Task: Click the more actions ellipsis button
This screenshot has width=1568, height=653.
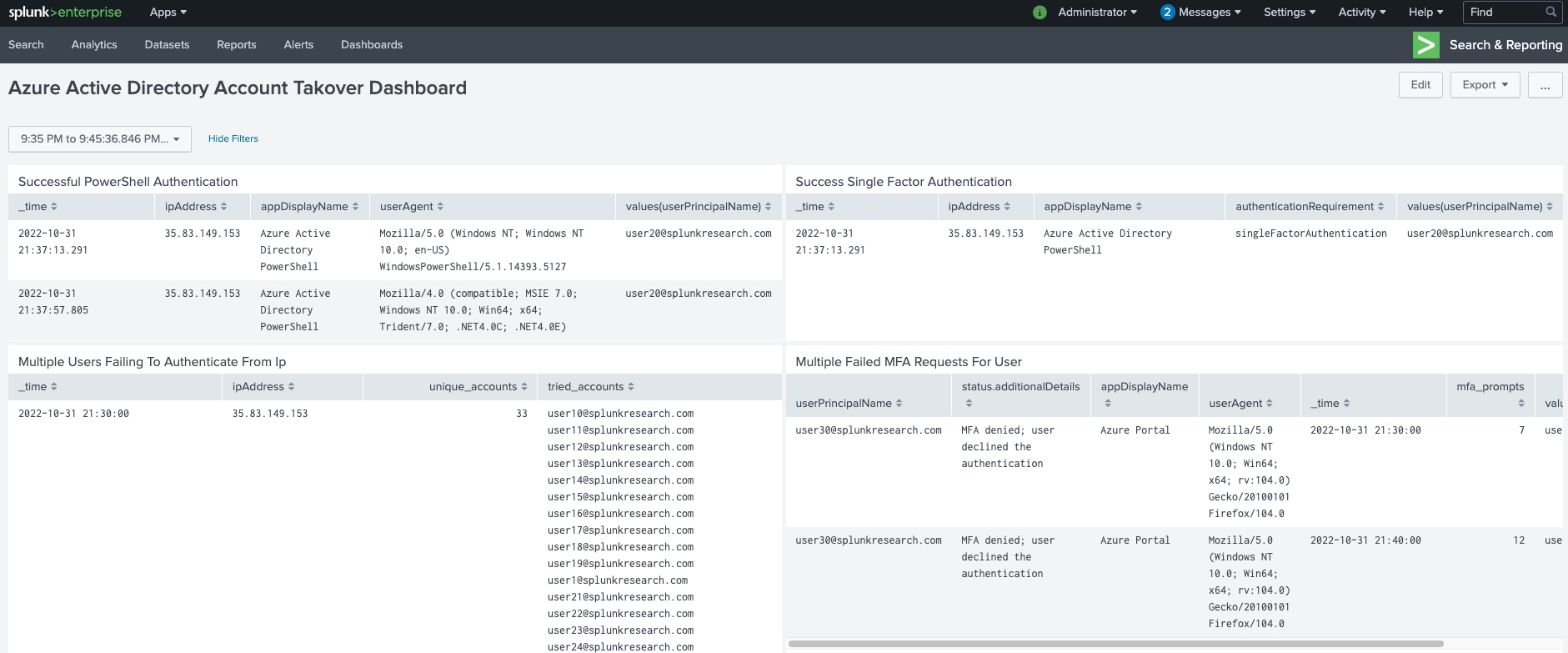Action: pyautogui.click(x=1545, y=85)
